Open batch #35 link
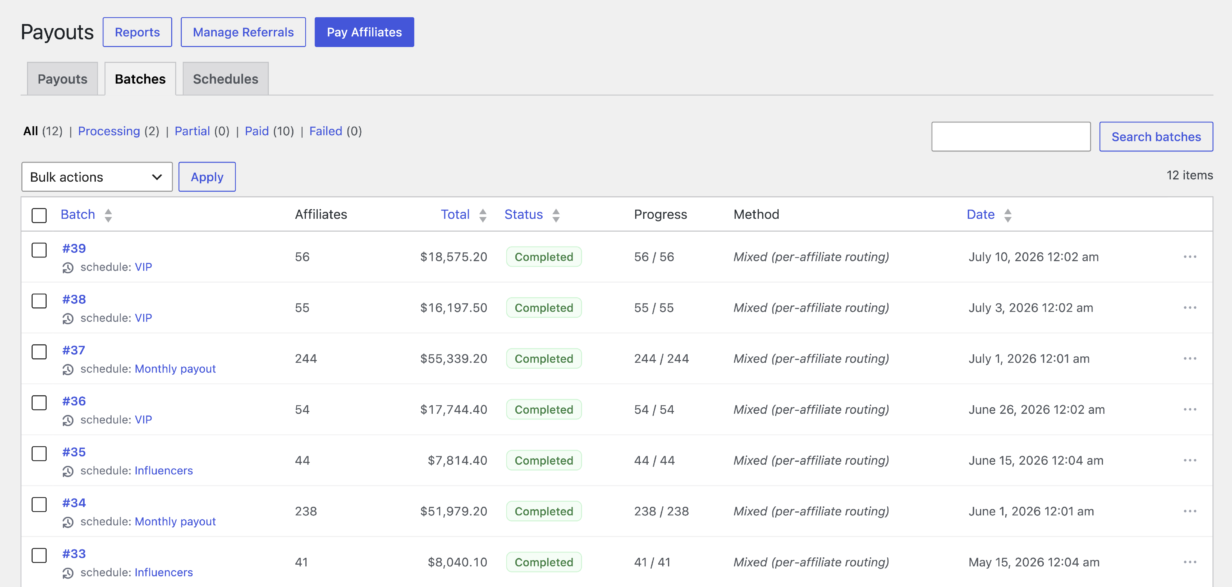Viewport: 1232px width, 587px height. (x=74, y=453)
